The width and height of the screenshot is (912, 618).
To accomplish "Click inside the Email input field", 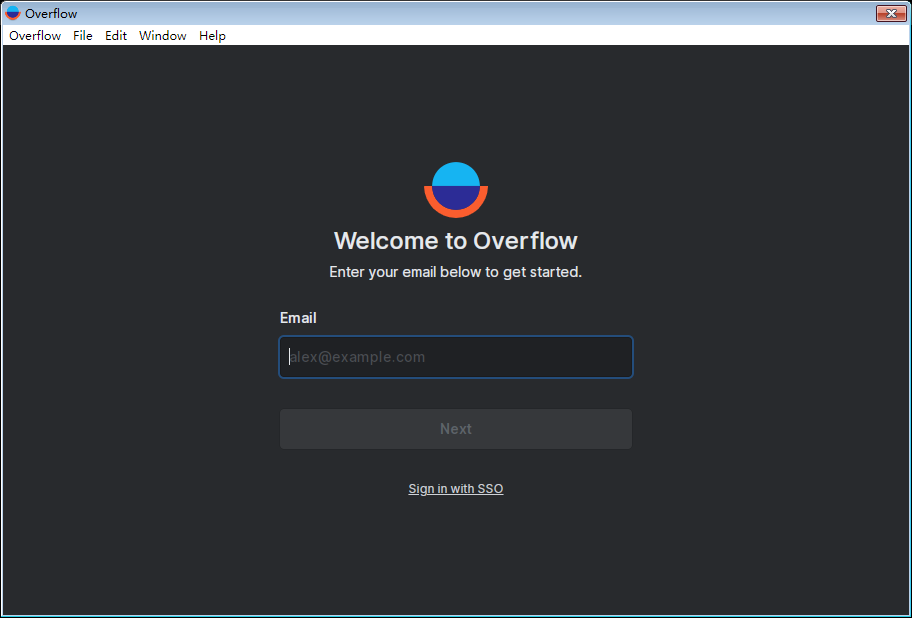I will click(455, 357).
